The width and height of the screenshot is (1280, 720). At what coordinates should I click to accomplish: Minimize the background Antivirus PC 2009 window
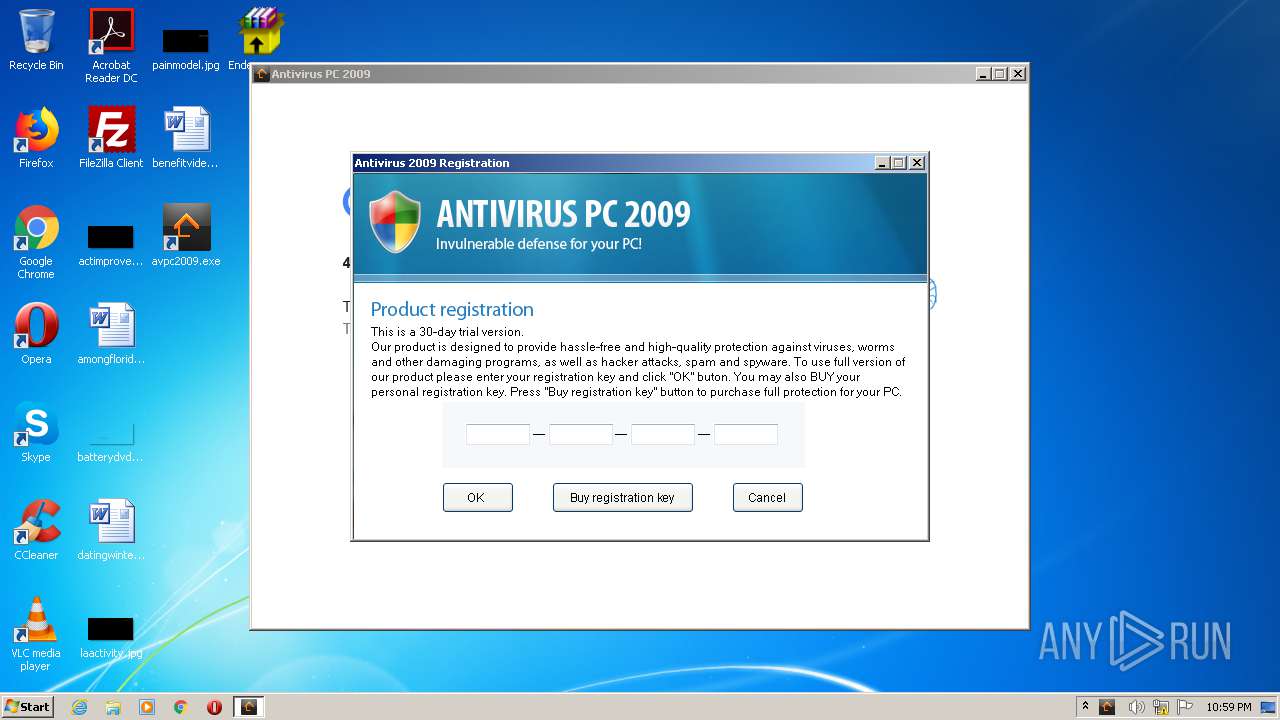click(x=983, y=74)
